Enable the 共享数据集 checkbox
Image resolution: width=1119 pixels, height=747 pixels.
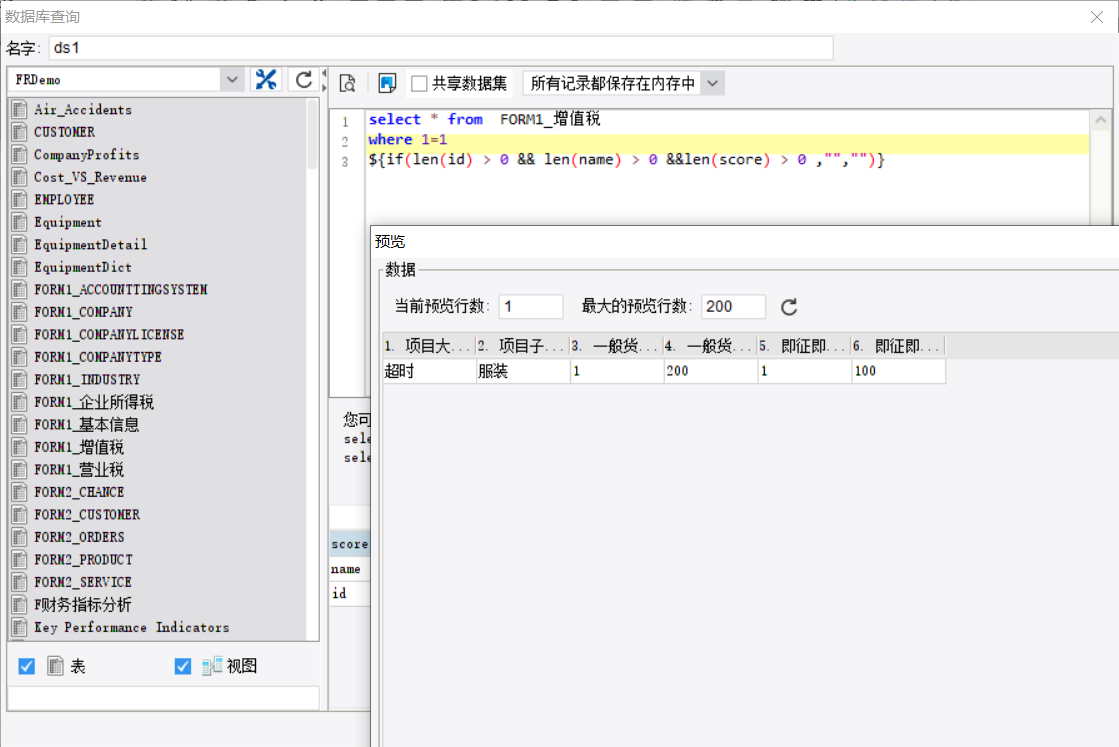(x=420, y=84)
